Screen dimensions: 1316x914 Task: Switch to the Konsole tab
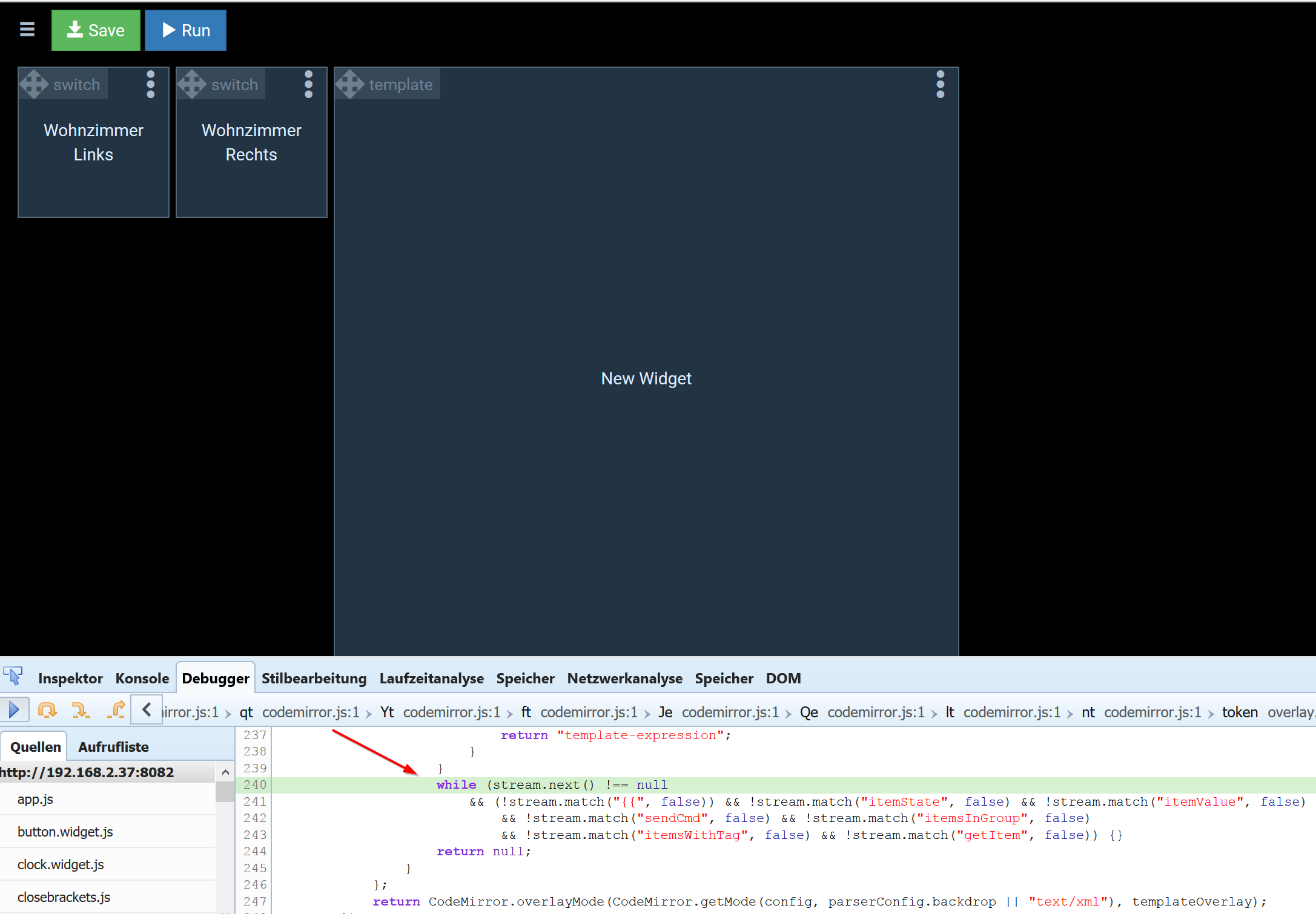142,679
